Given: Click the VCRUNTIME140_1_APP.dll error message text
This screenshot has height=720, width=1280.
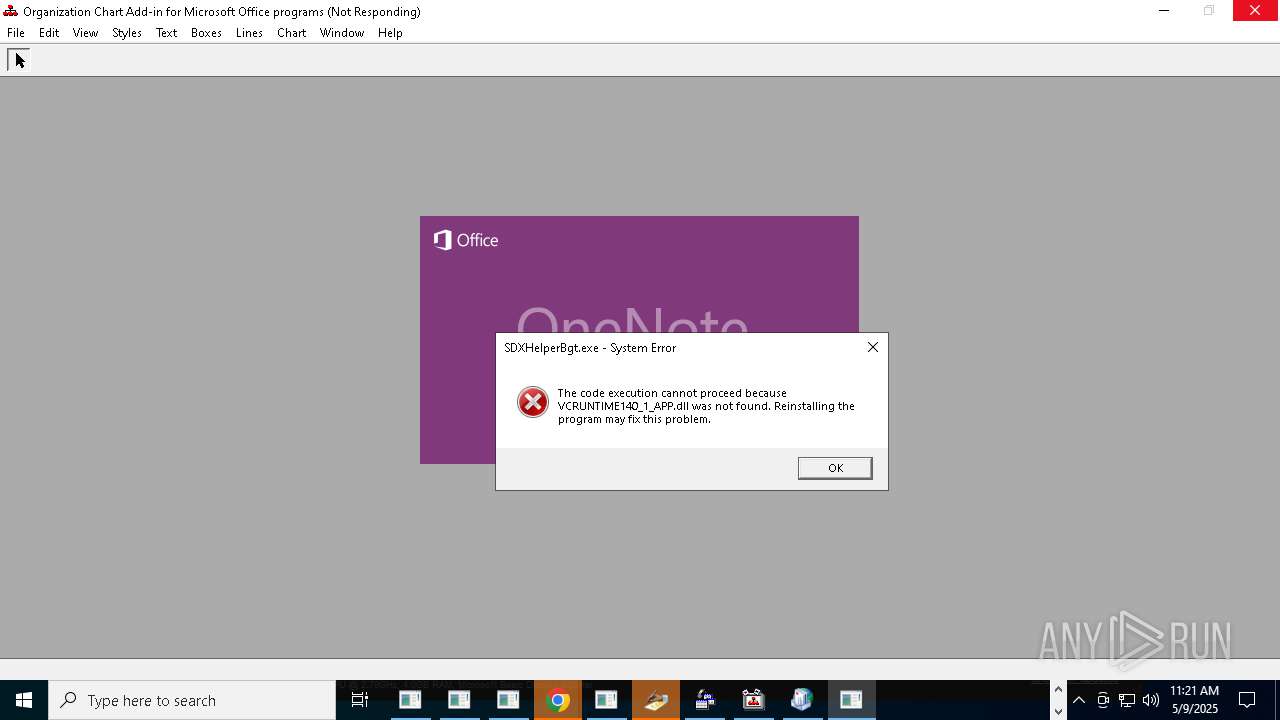Looking at the screenshot, I should pos(706,406).
